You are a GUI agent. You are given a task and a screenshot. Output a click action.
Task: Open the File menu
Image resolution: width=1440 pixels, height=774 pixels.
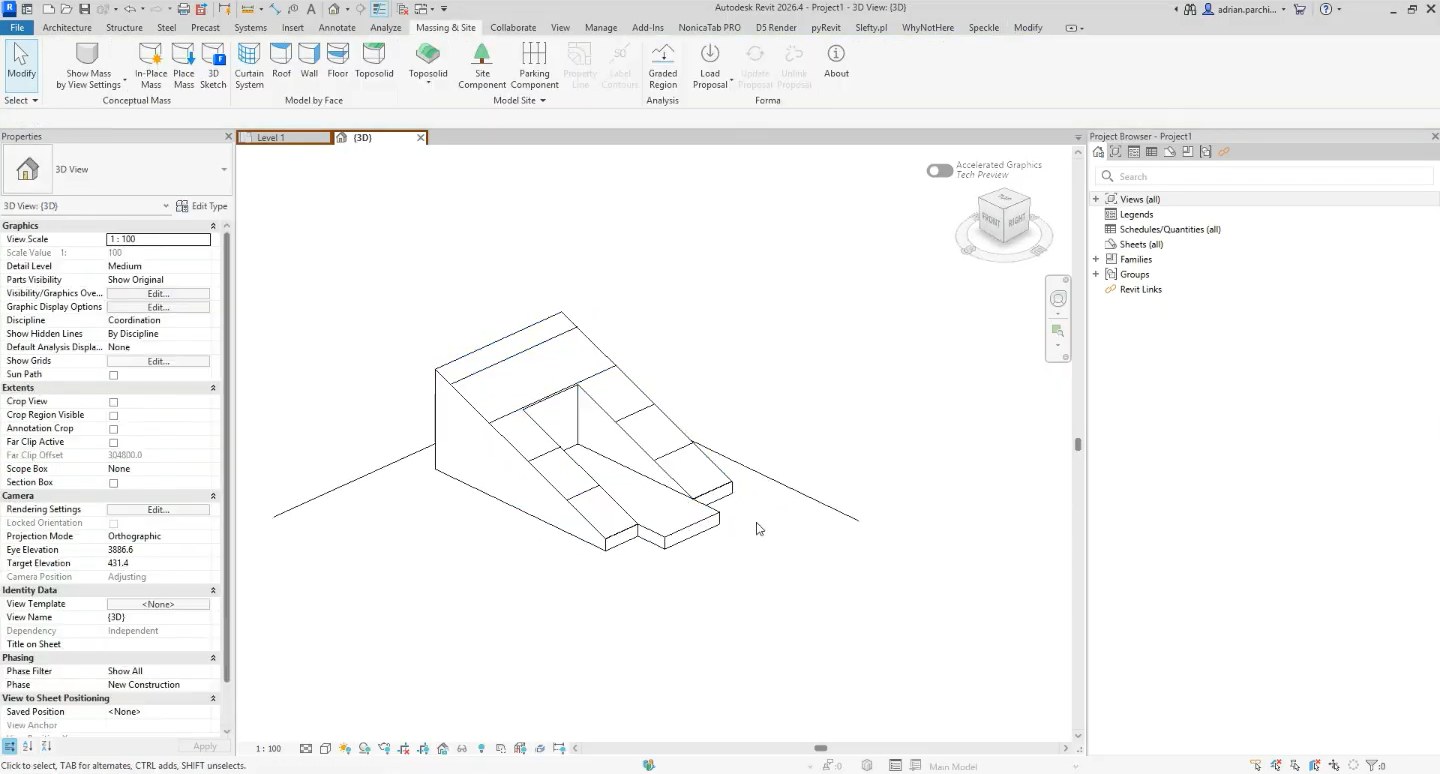coord(17,28)
